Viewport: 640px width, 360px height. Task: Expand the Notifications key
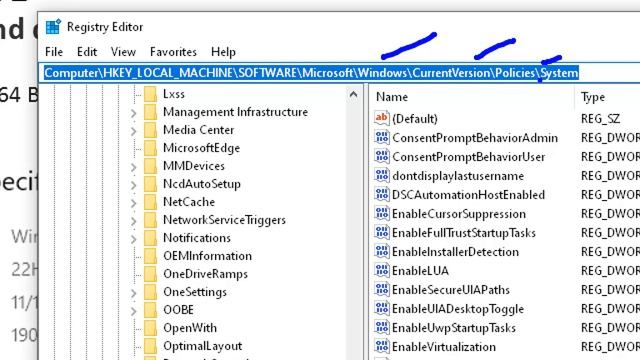coord(133,238)
